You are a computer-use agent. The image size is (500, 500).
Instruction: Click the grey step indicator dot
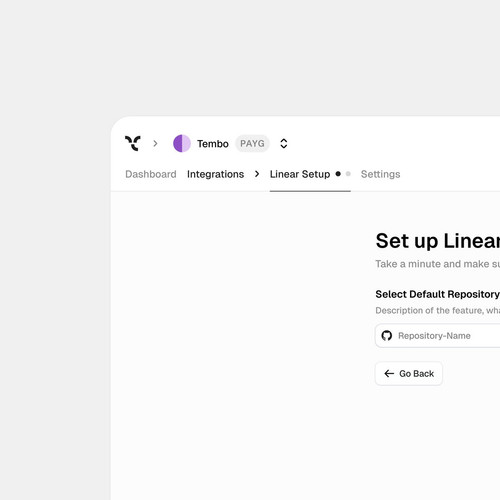point(348,174)
